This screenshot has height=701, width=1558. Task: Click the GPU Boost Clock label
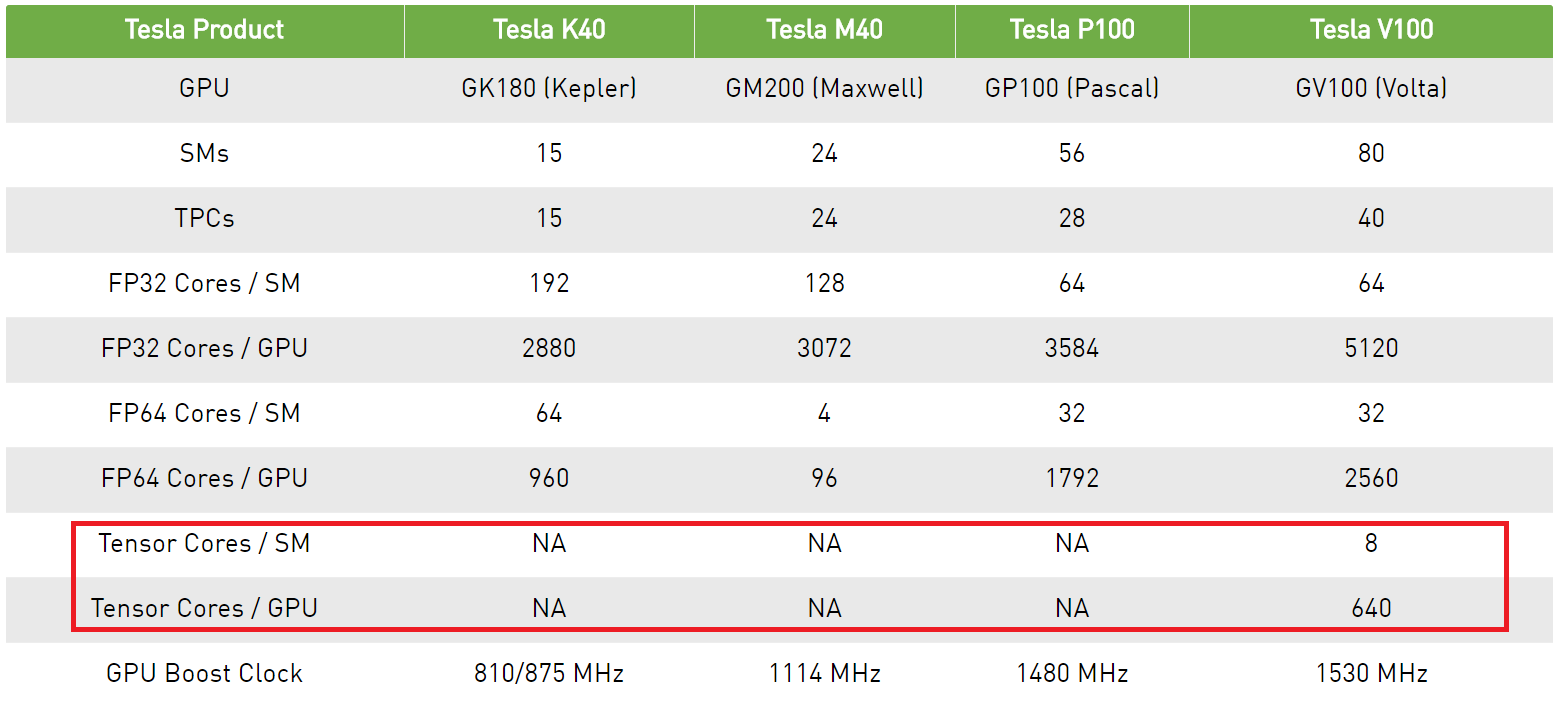pos(205,674)
